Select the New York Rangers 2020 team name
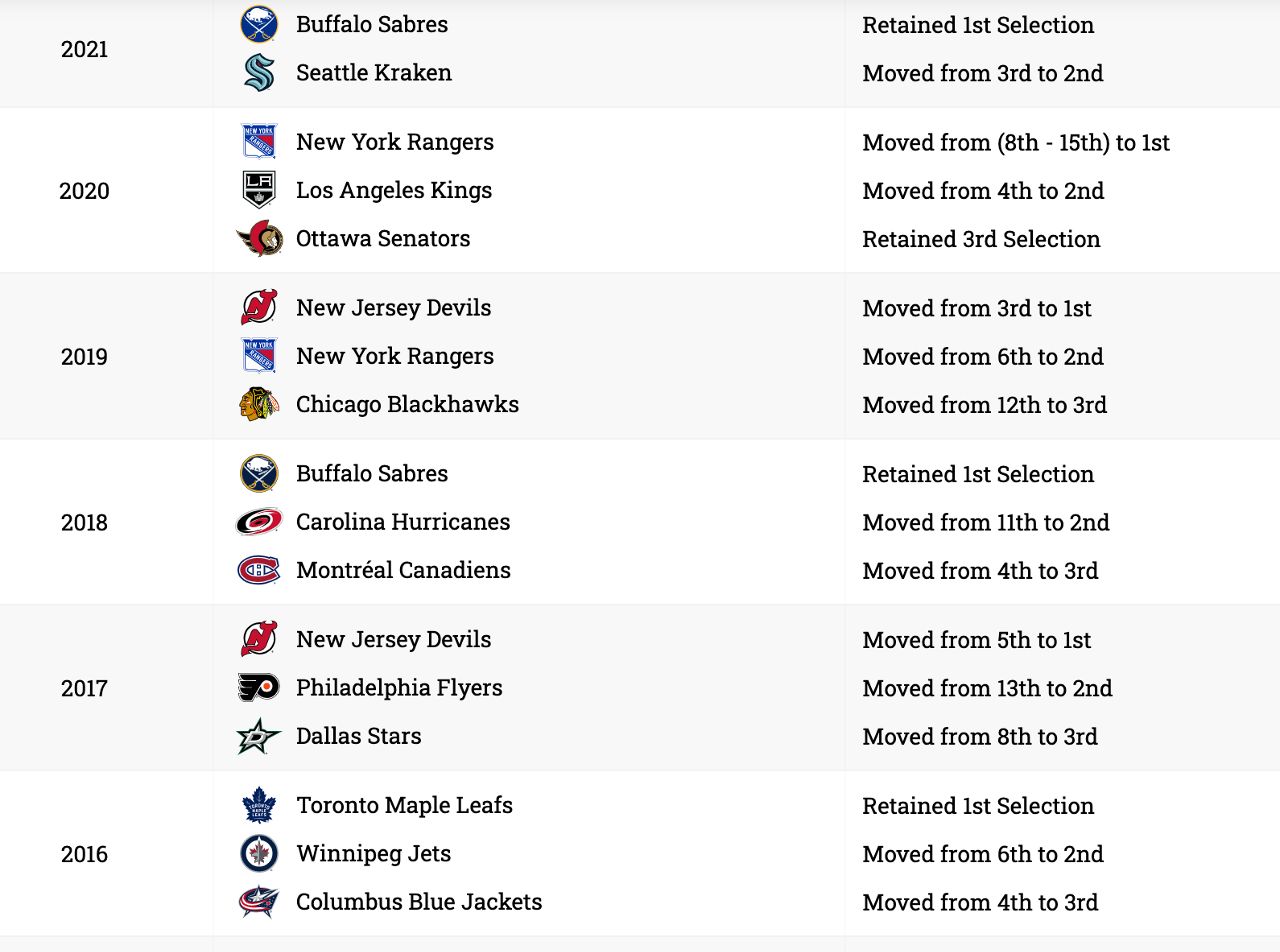This screenshot has width=1280, height=952. coord(394,142)
